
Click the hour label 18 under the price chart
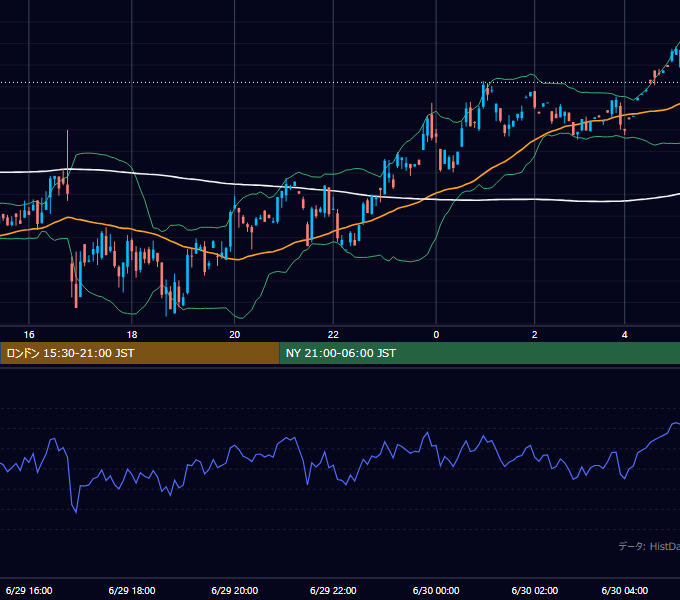coord(132,335)
